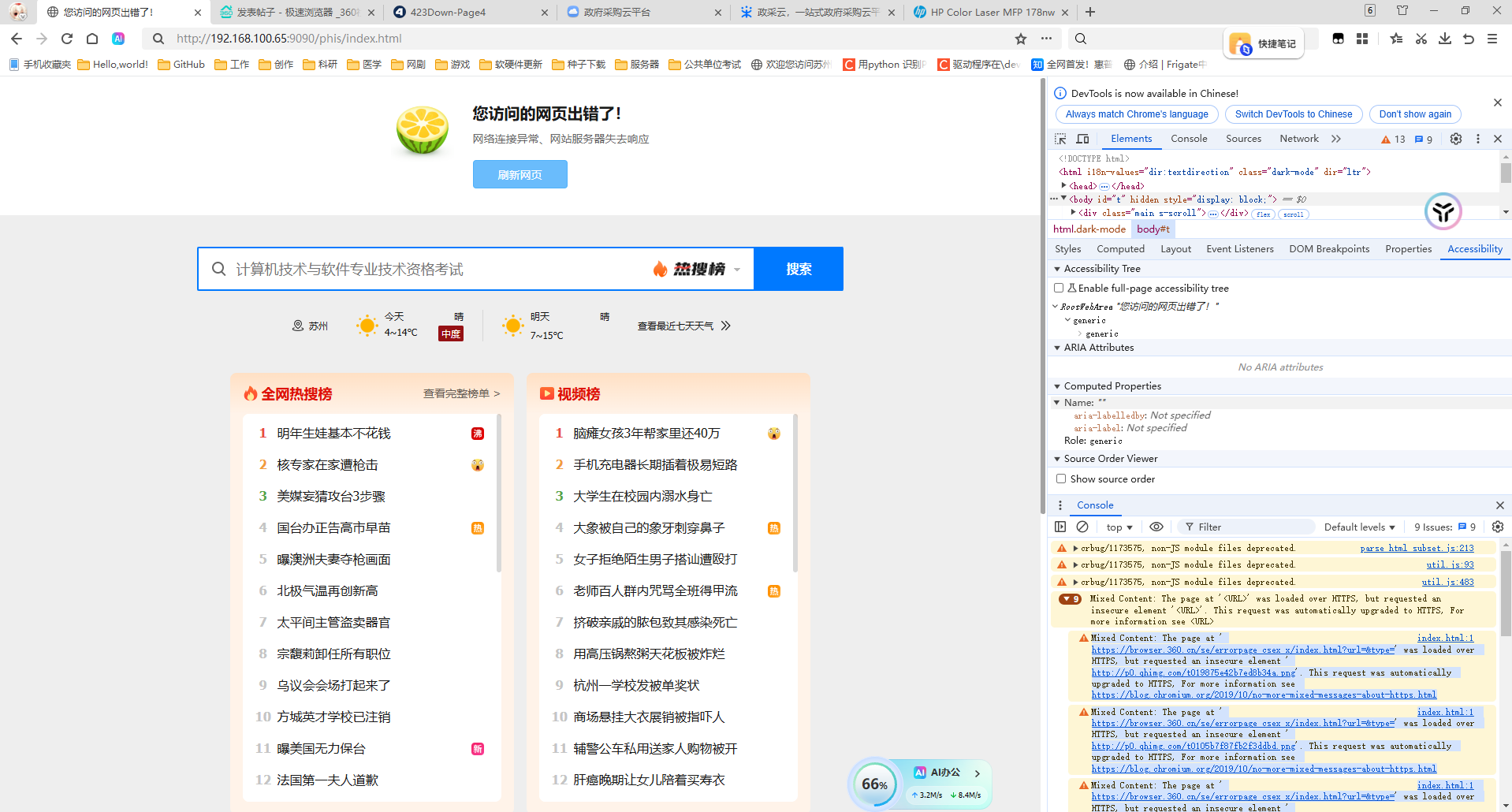The width and height of the screenshot is (1512, 812).
Task: Open the top context dropdown in console
Action: 1119,527
